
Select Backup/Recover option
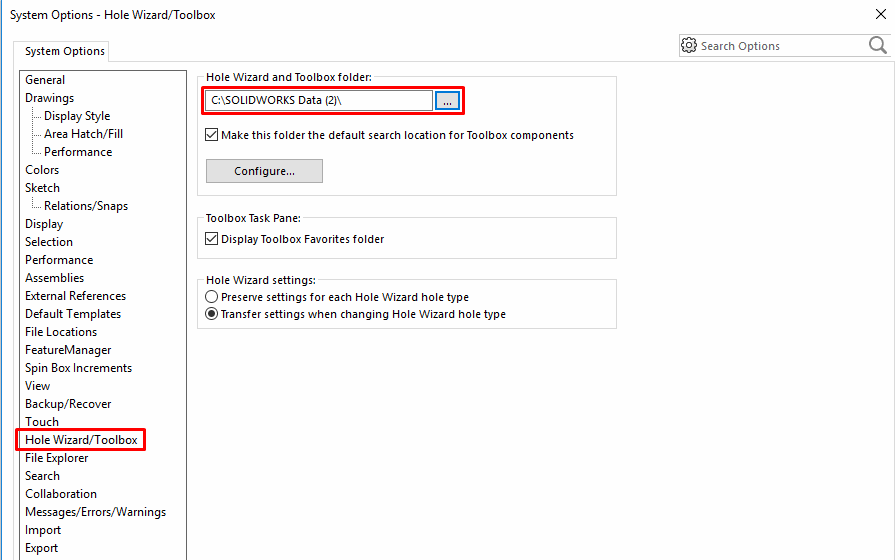pos(68,404)
